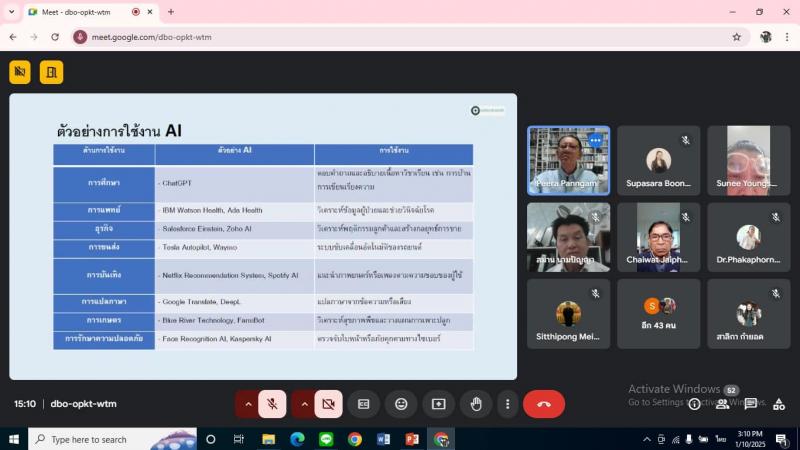Click Tesla Autopilot, Waymo table cell
Viewport: 800px width, 450px height.
[234, 247]
